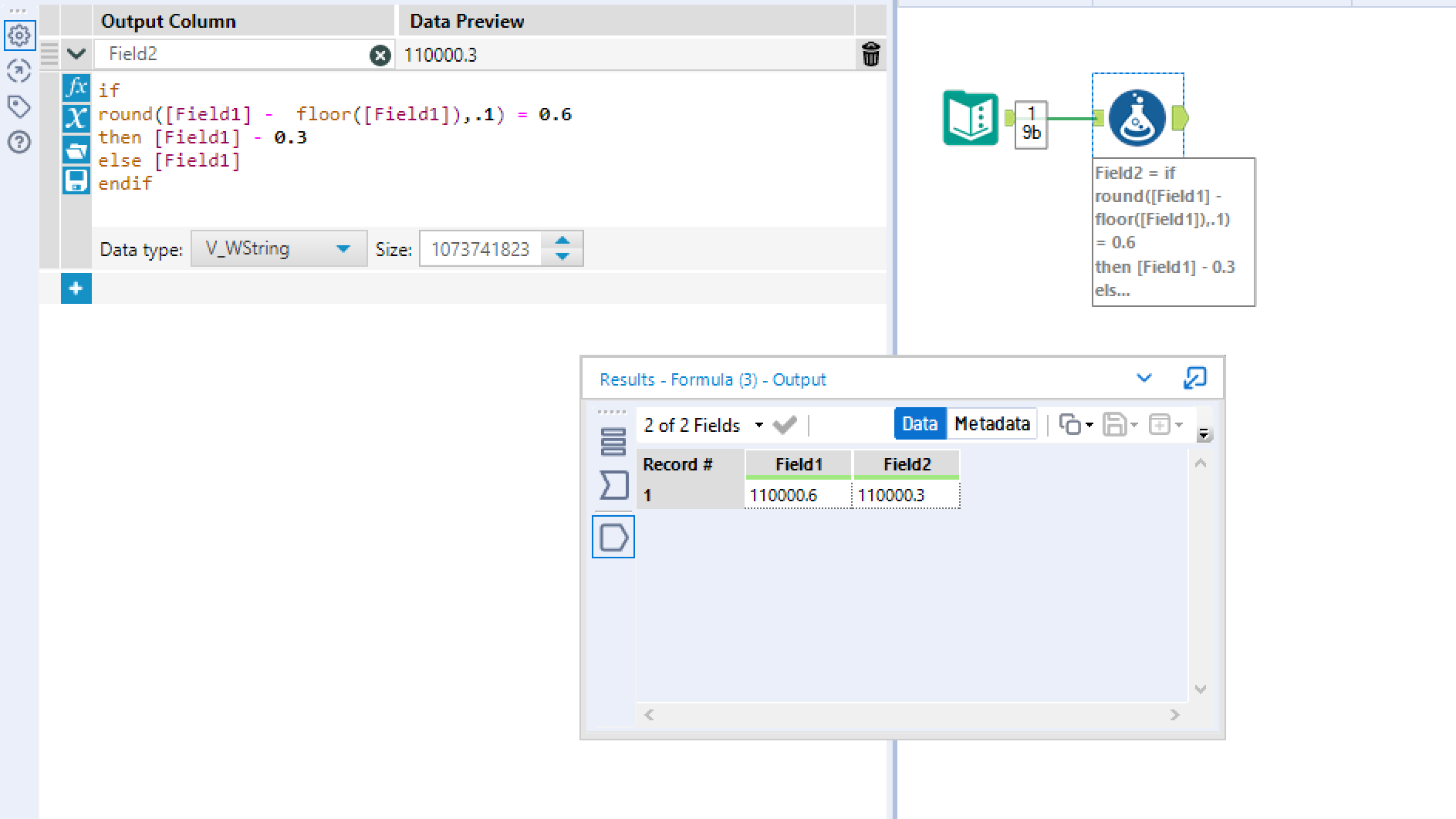Click the Formula tool annotation box

coord(1174,231)
